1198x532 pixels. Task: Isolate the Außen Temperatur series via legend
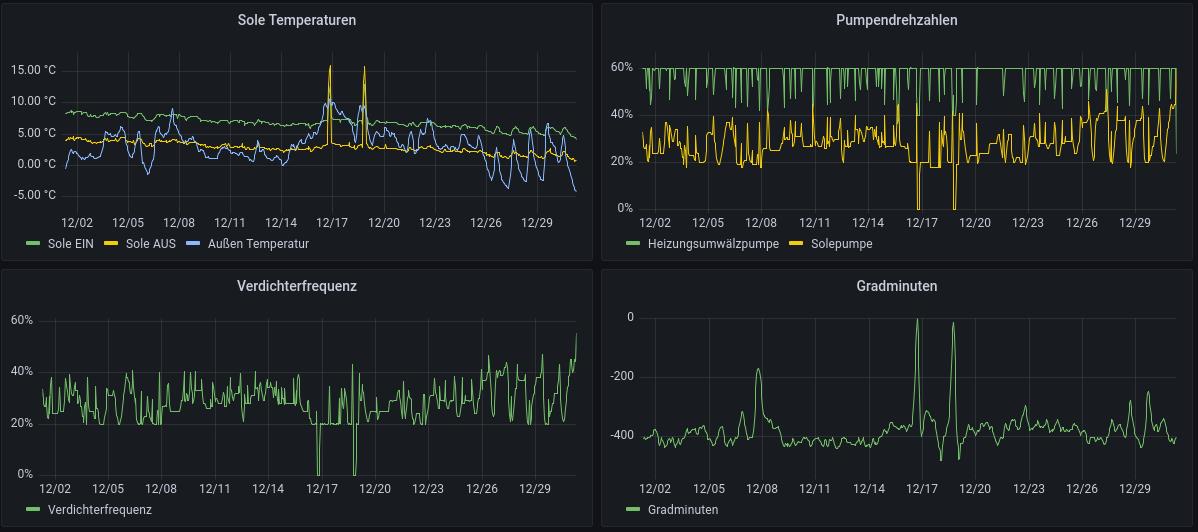coord(259,243)
